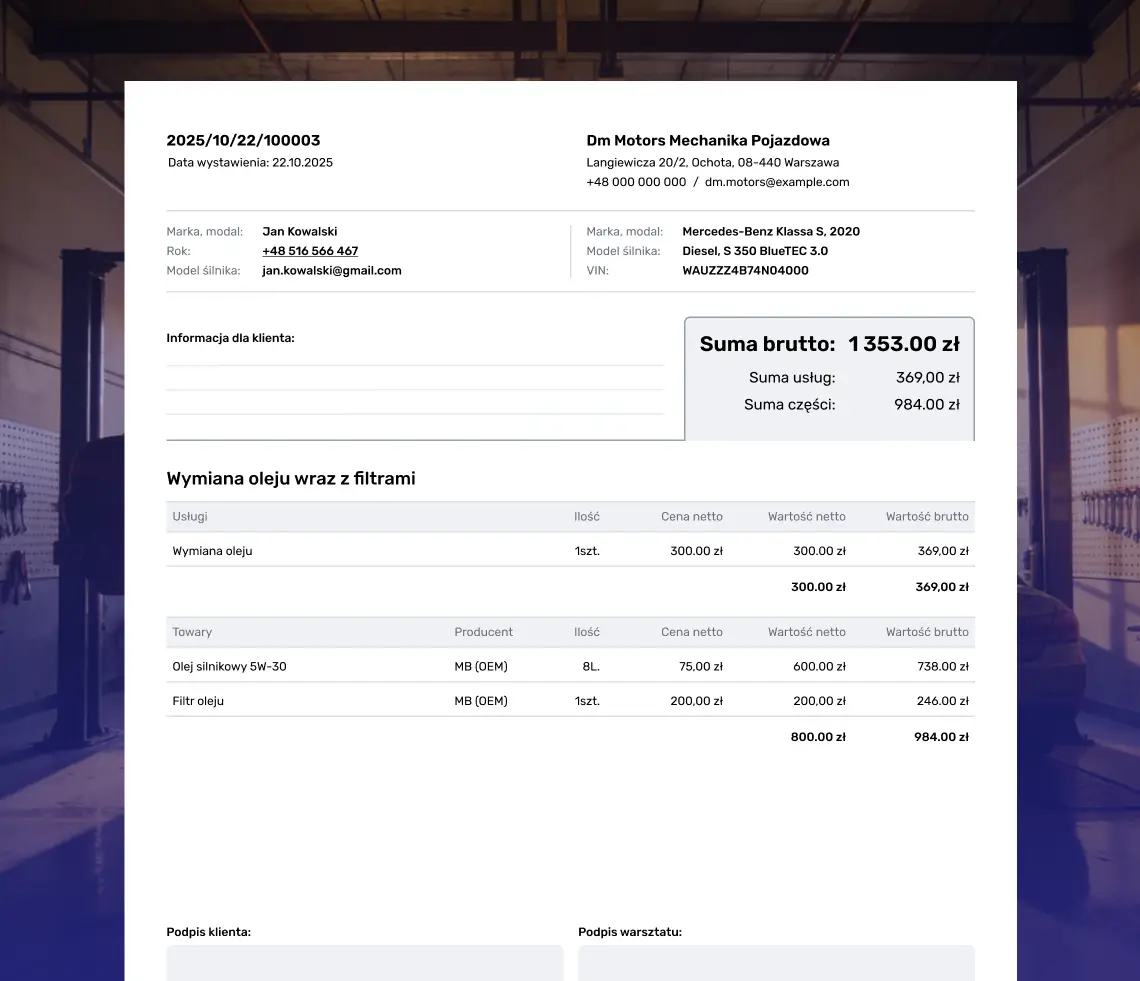Click vehicle model Mercedes-Benz Klassa S, 2020
Viewport: 1140px width, 981px height.
pos(770,231)
